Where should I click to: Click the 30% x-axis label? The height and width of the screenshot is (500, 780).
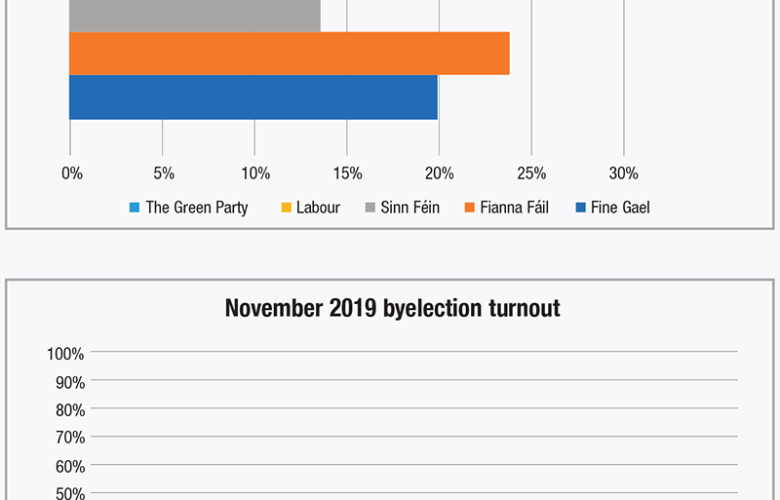(x=623, y=173)
